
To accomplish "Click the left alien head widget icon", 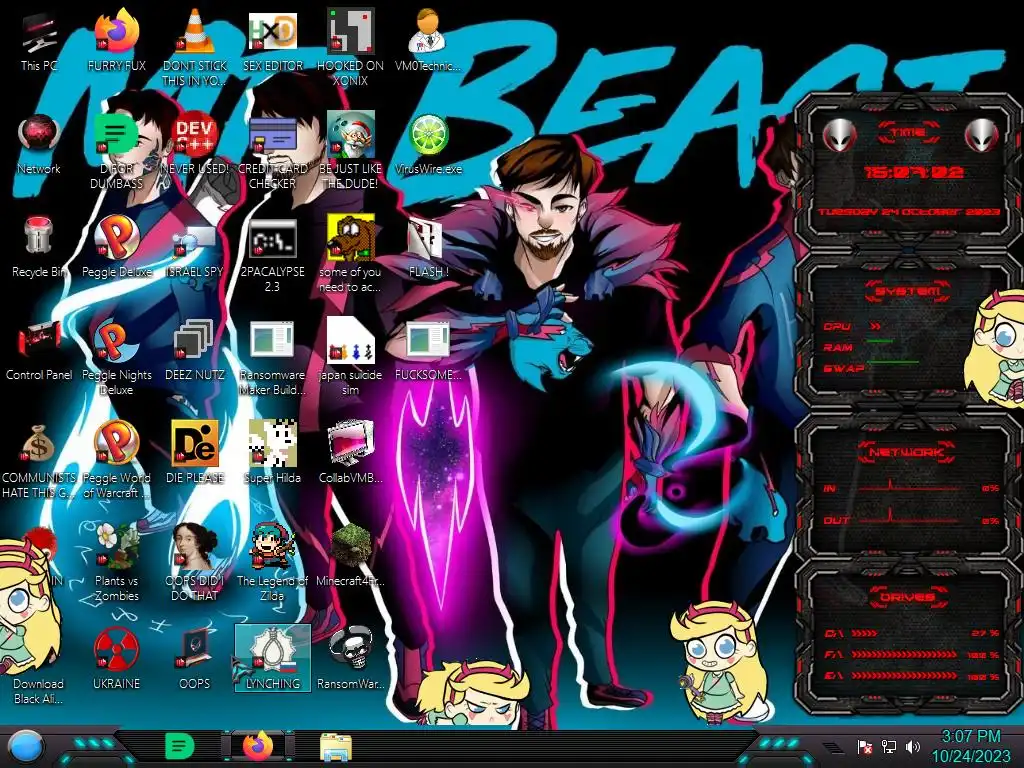I will pos(839,136).
